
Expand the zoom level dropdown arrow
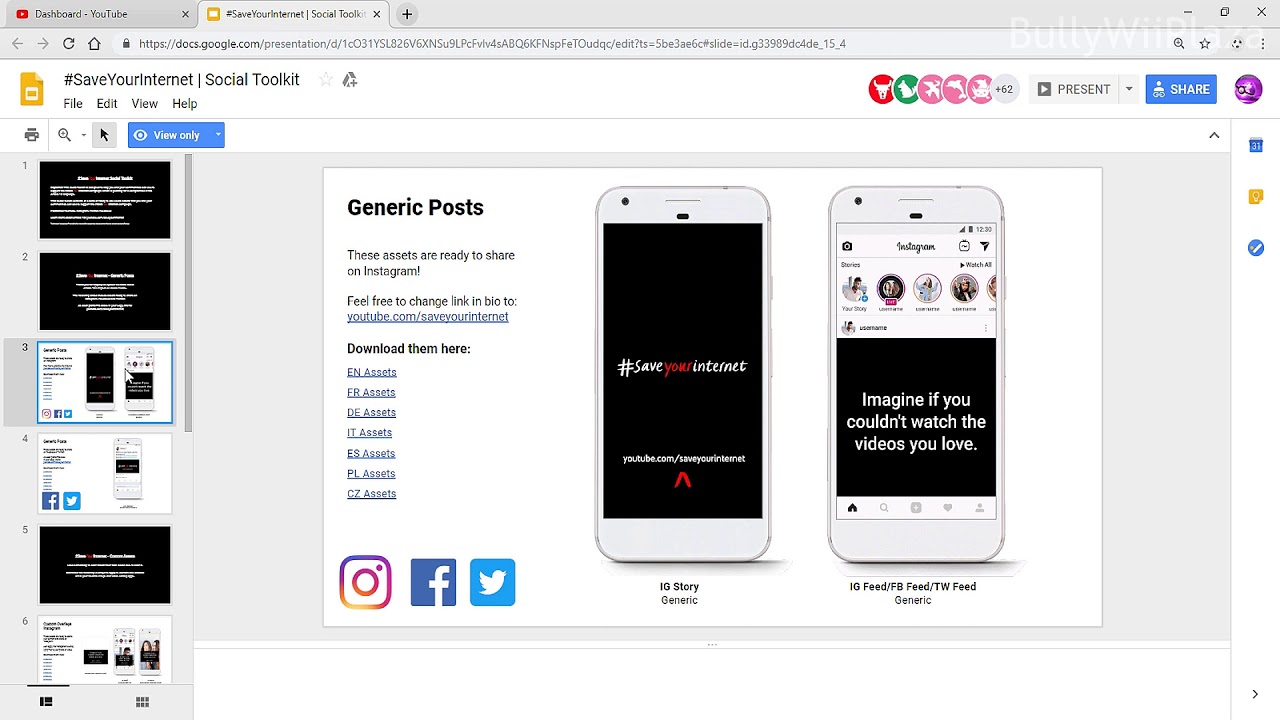84,135
